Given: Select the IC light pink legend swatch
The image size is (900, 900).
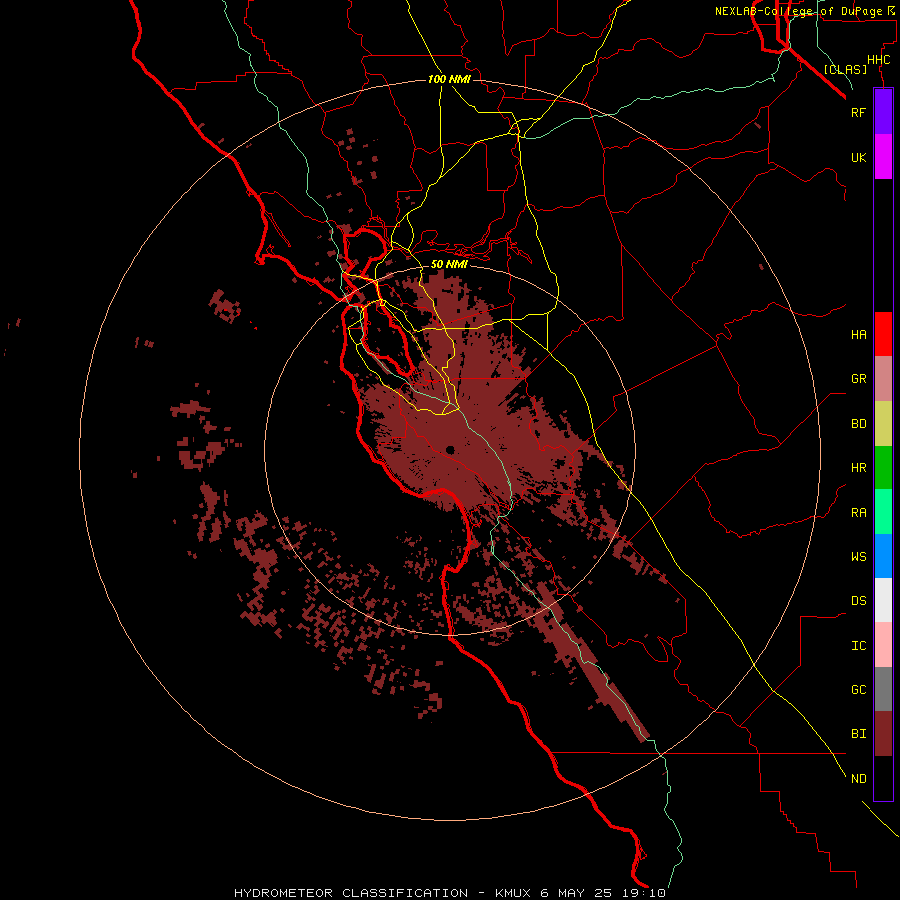Looking at the screenshot, I should 883,645.
